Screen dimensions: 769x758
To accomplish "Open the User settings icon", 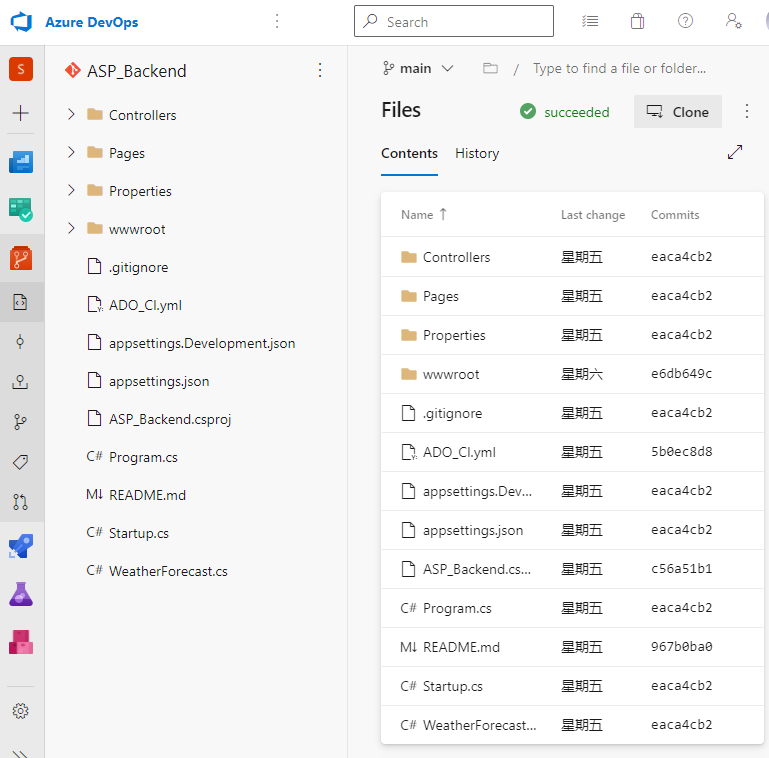I will tap(733, 21).
